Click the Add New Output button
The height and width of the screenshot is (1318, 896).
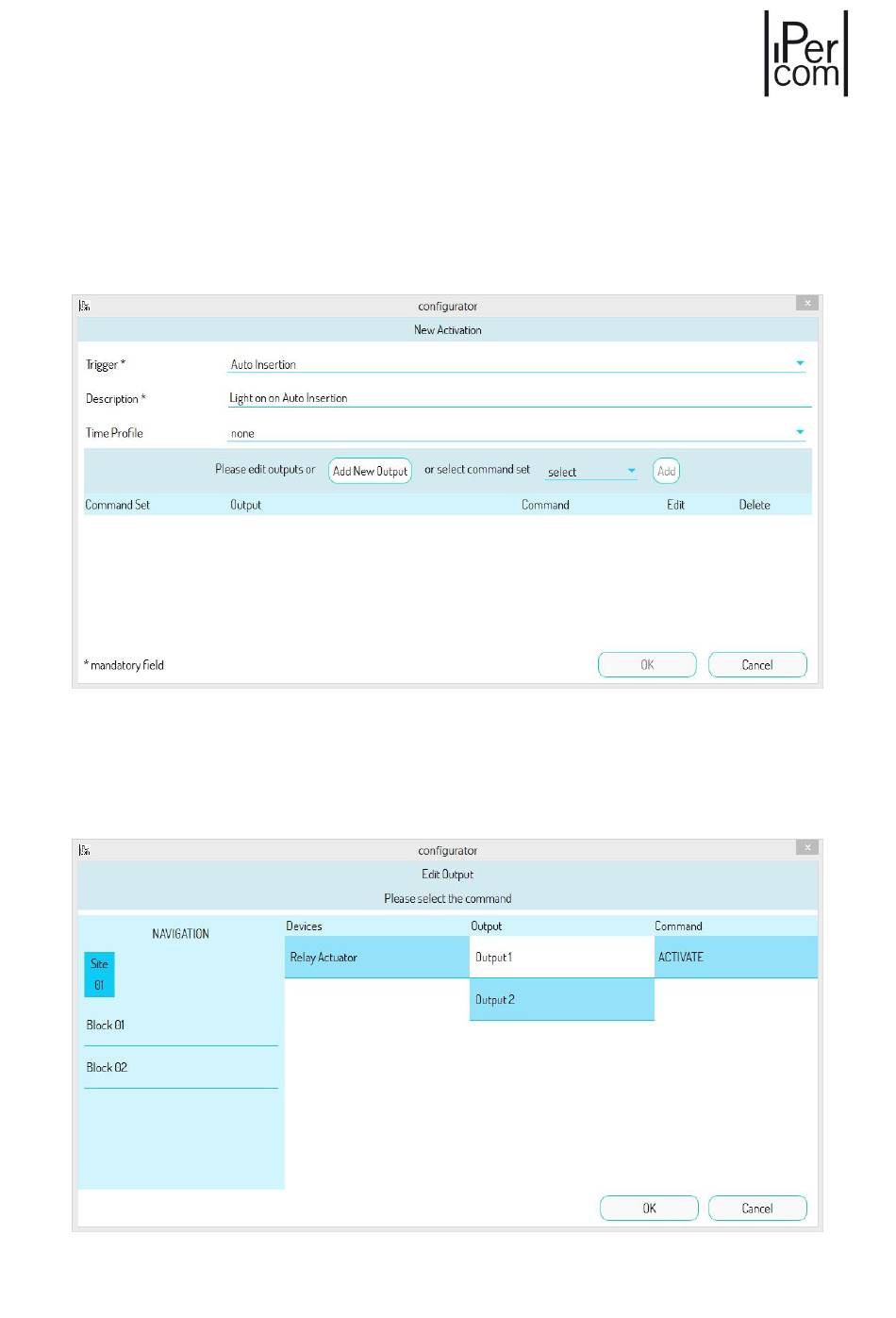(x=370, y=471)
